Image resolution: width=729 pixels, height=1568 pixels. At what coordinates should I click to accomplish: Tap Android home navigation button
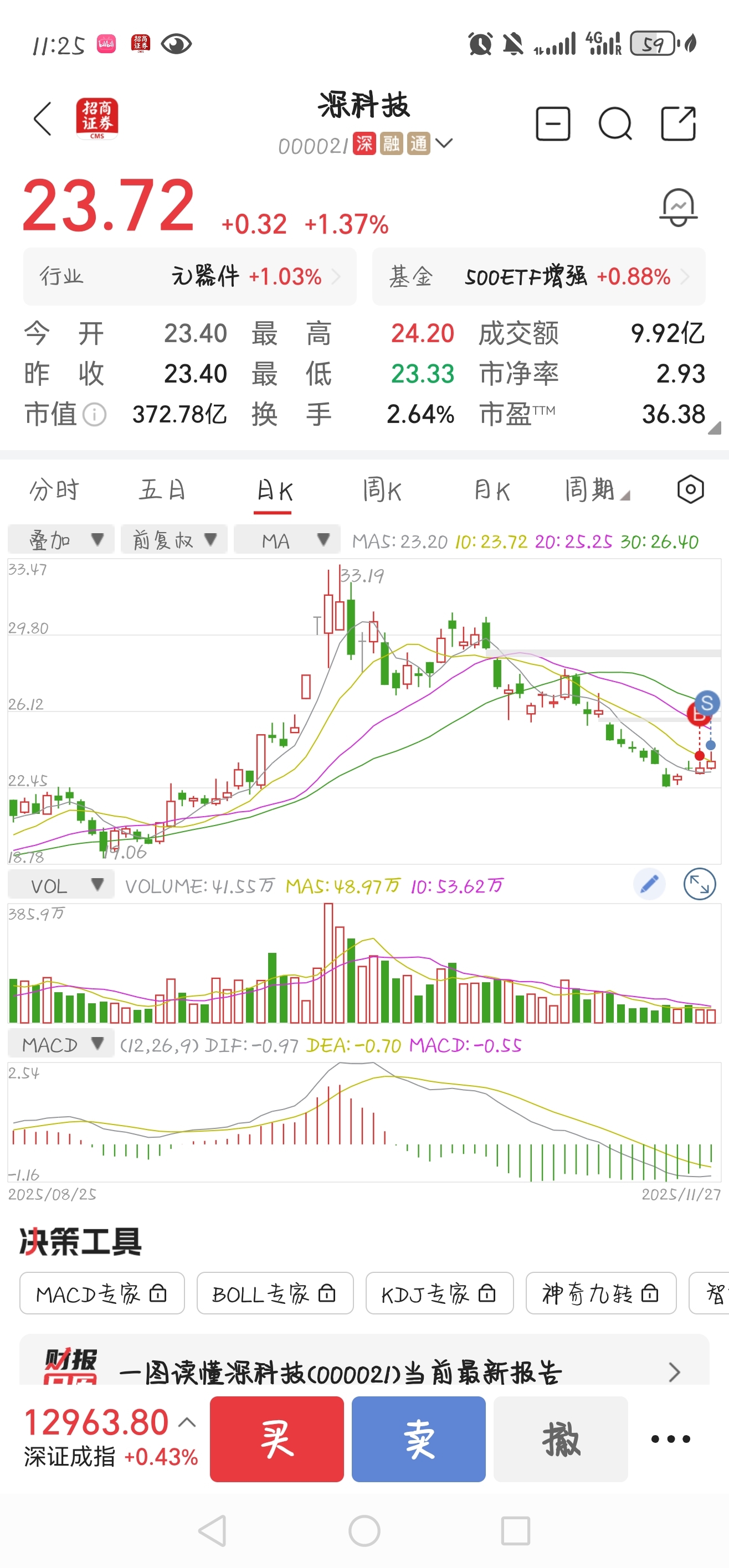(x=364, y=1530)
